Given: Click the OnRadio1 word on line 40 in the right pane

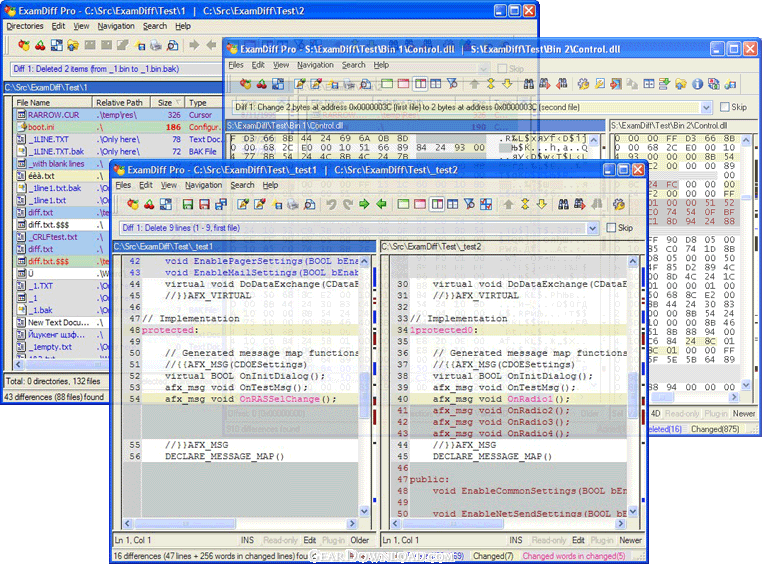Looking at the screenshot, I should tap(530, 399).
